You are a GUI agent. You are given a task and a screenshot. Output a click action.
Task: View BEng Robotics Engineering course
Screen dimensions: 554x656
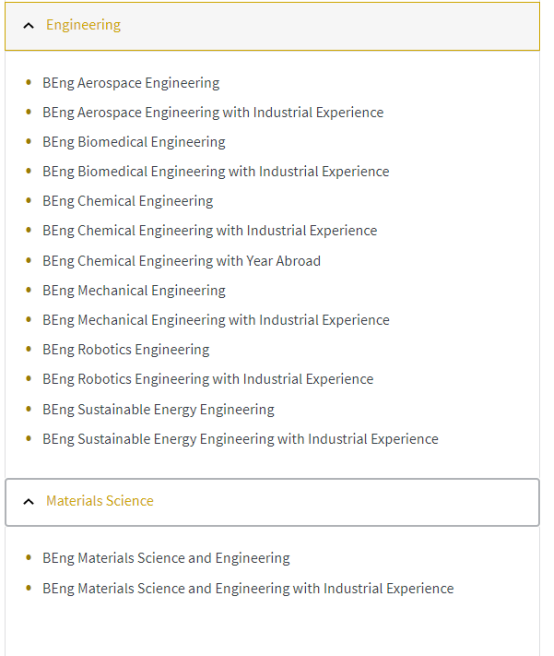[126, 350]
